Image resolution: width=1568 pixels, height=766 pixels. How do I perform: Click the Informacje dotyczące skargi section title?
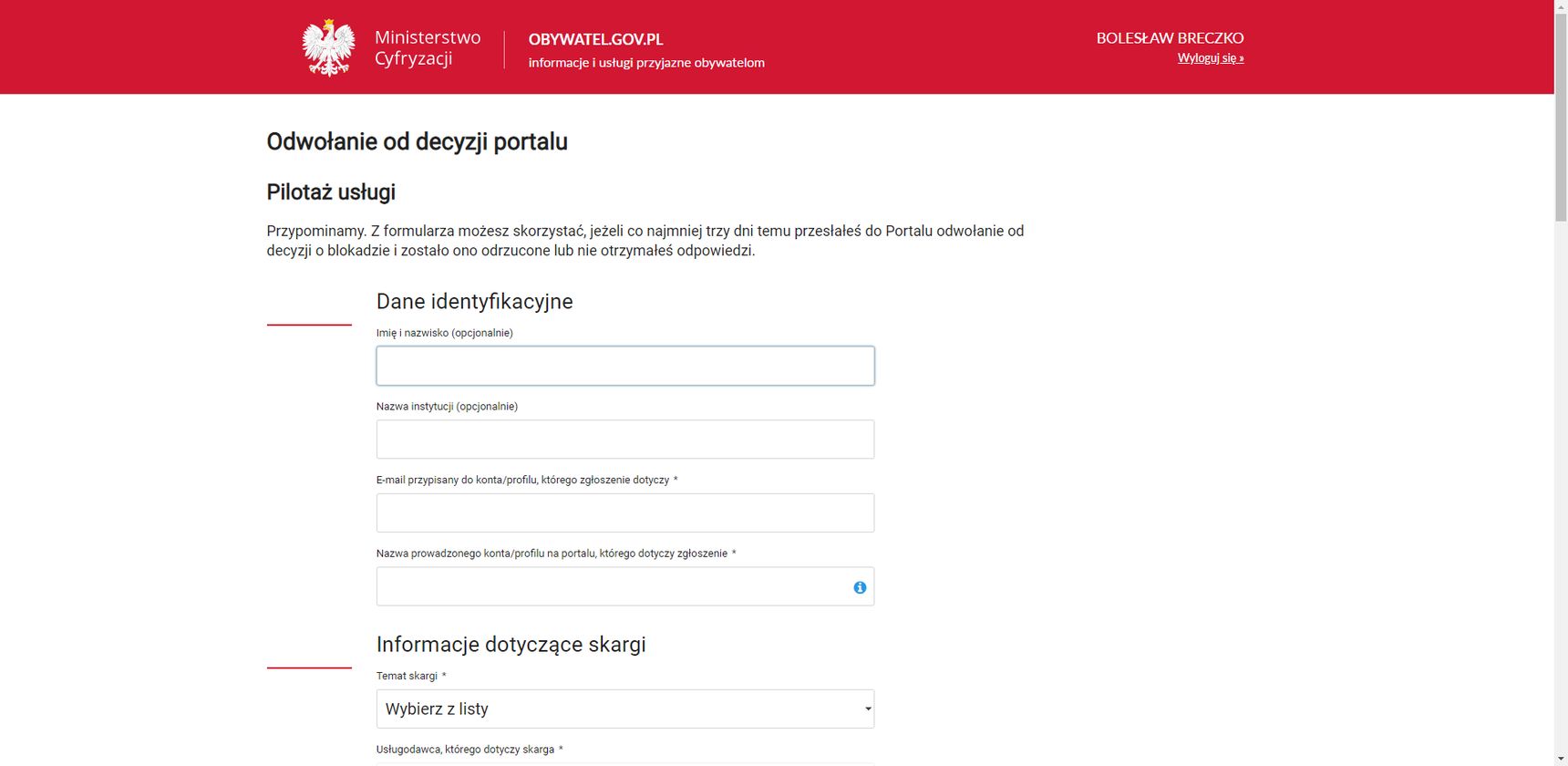coord(511,645)
